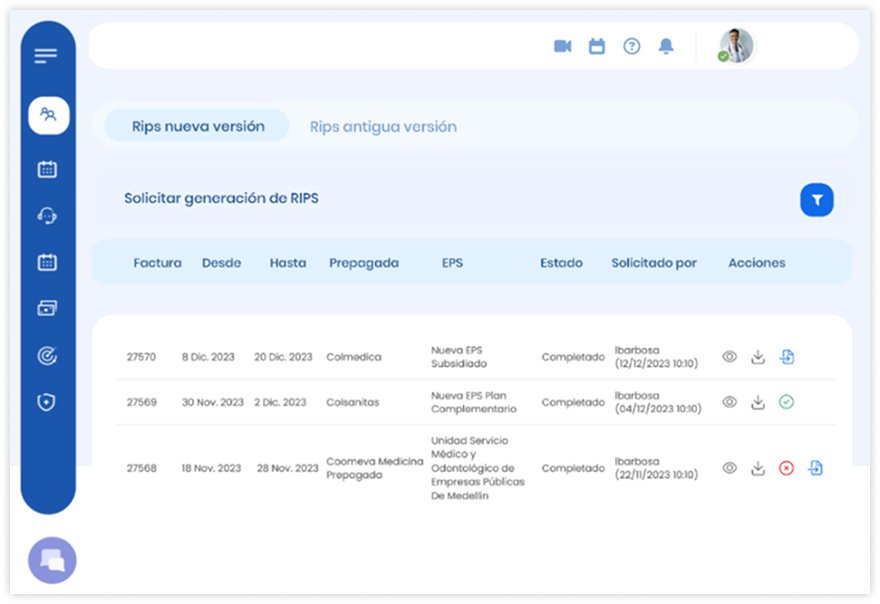Select invoice number 27568

click(141, 468)
